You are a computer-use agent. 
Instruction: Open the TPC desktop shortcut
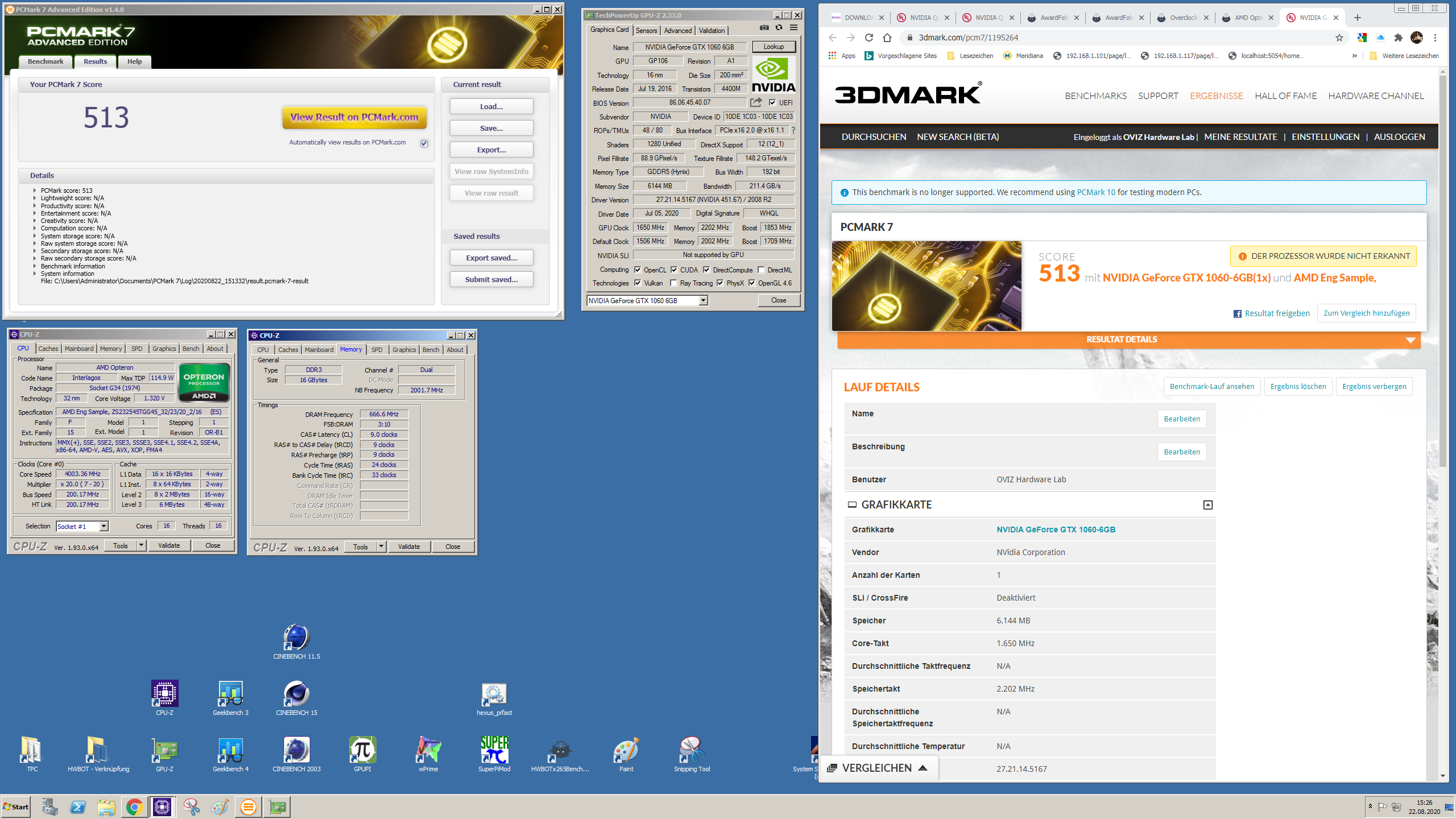click(32, 754)
